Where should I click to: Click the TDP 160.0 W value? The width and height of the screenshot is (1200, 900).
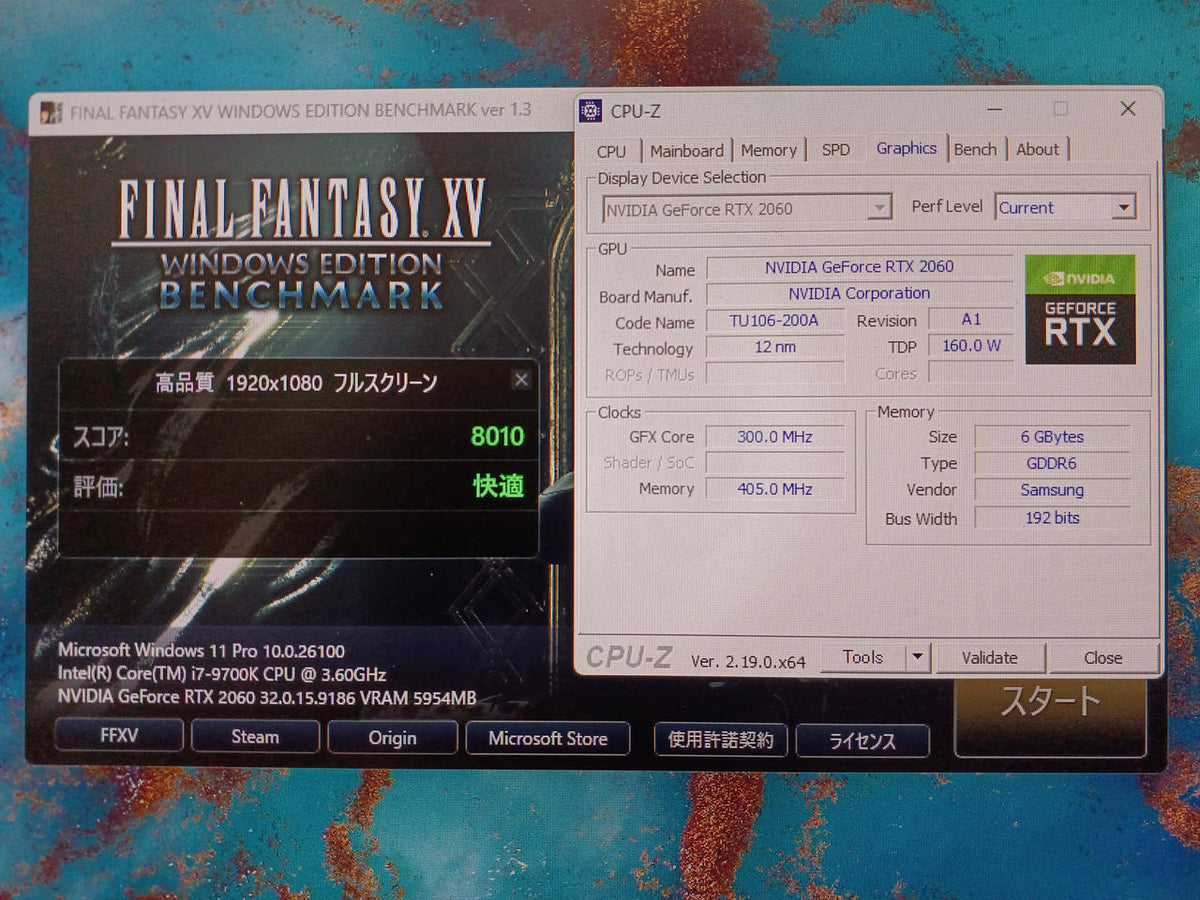point(970,346)
